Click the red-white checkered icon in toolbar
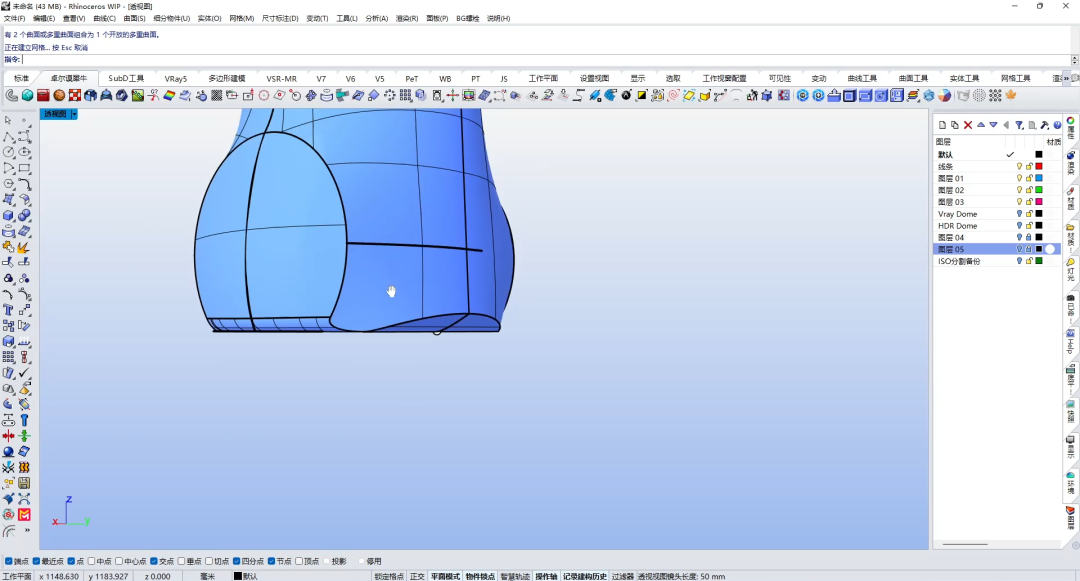Viewport: 1080px width, 581px height. click(x=75, y=95)
